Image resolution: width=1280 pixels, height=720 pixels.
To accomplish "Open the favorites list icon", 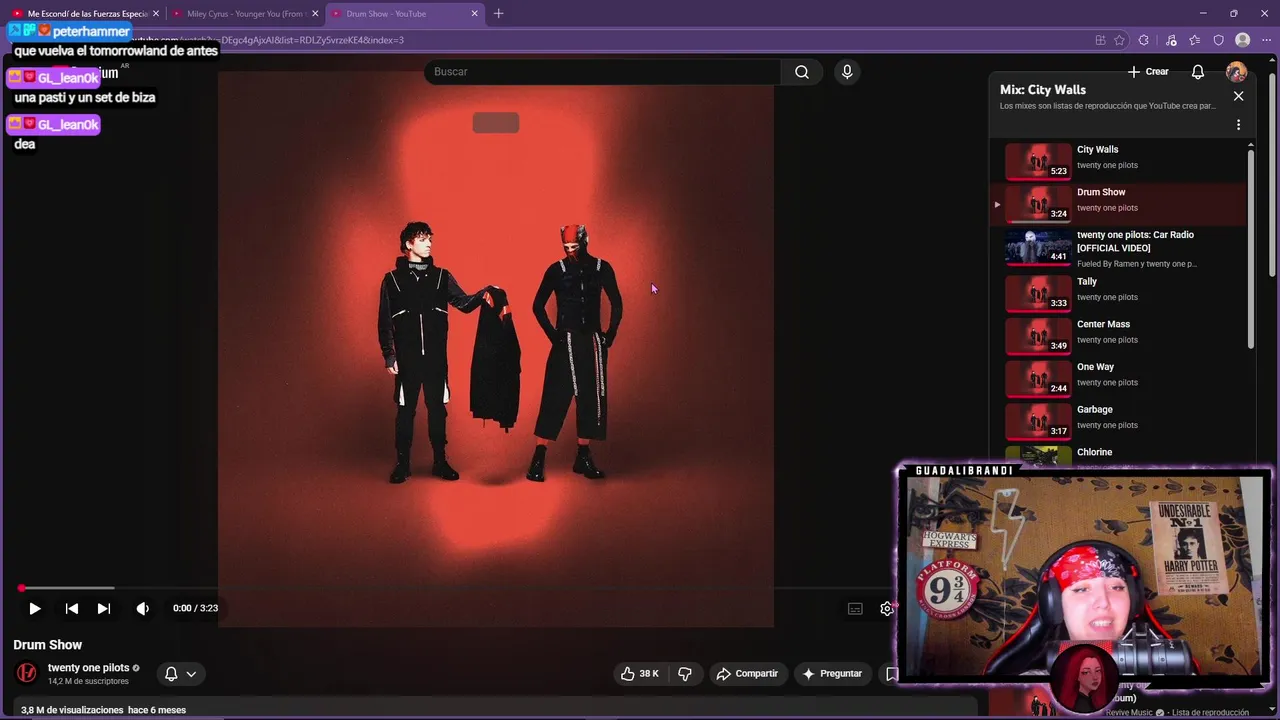I will coord(1195,40).
